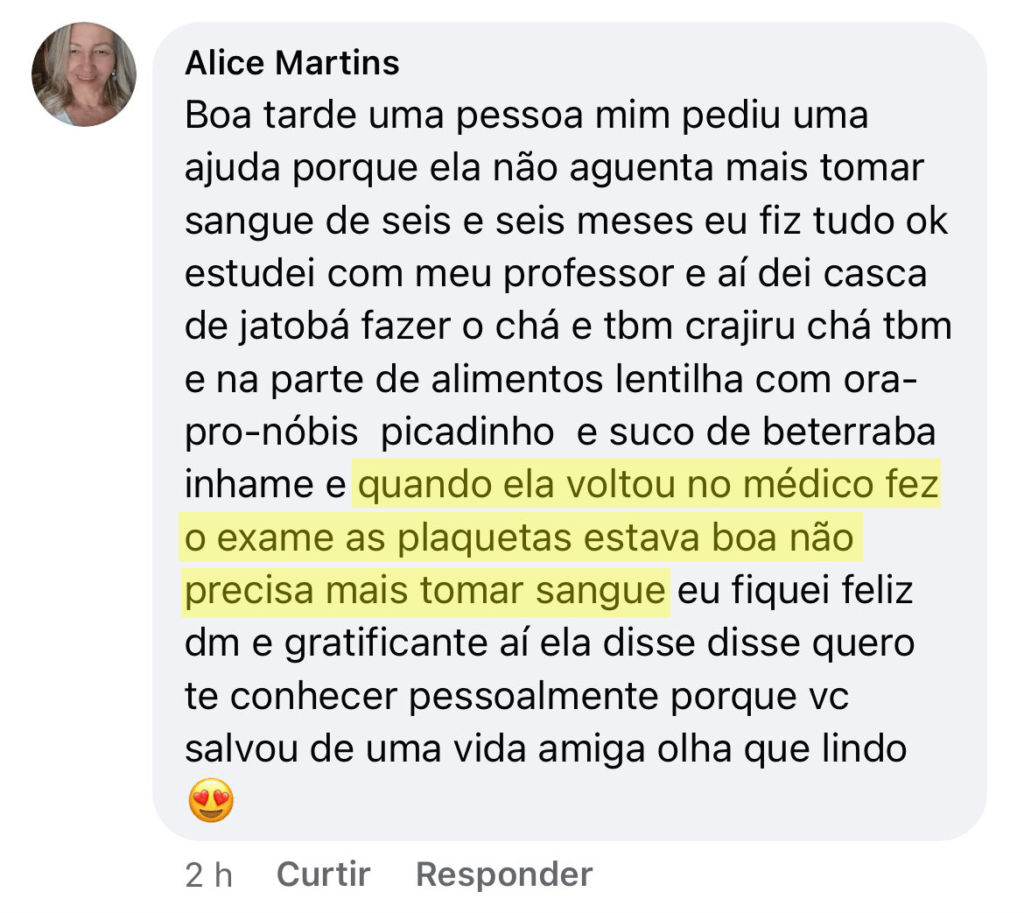Click the opening words 'Boa tarde' in the comment
This screenshot has width=1024, height=913.
tap(269, 116)
